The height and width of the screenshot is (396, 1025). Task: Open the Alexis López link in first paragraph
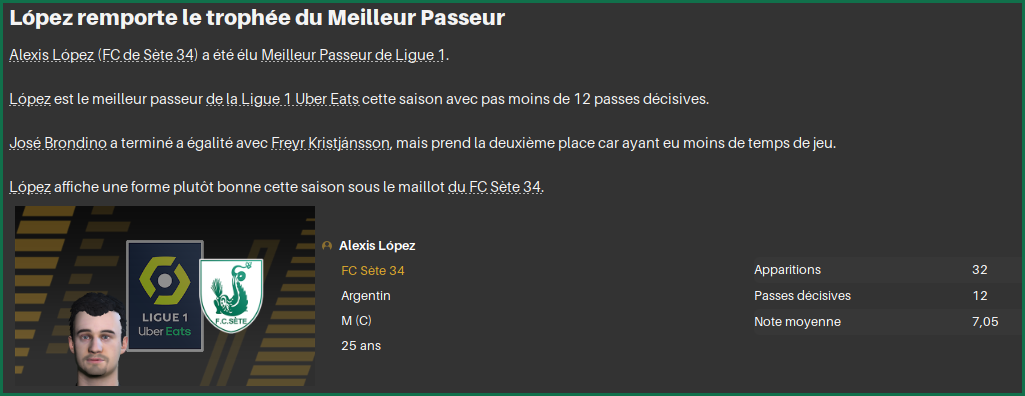pyautogui.click(x=52, y=56)
